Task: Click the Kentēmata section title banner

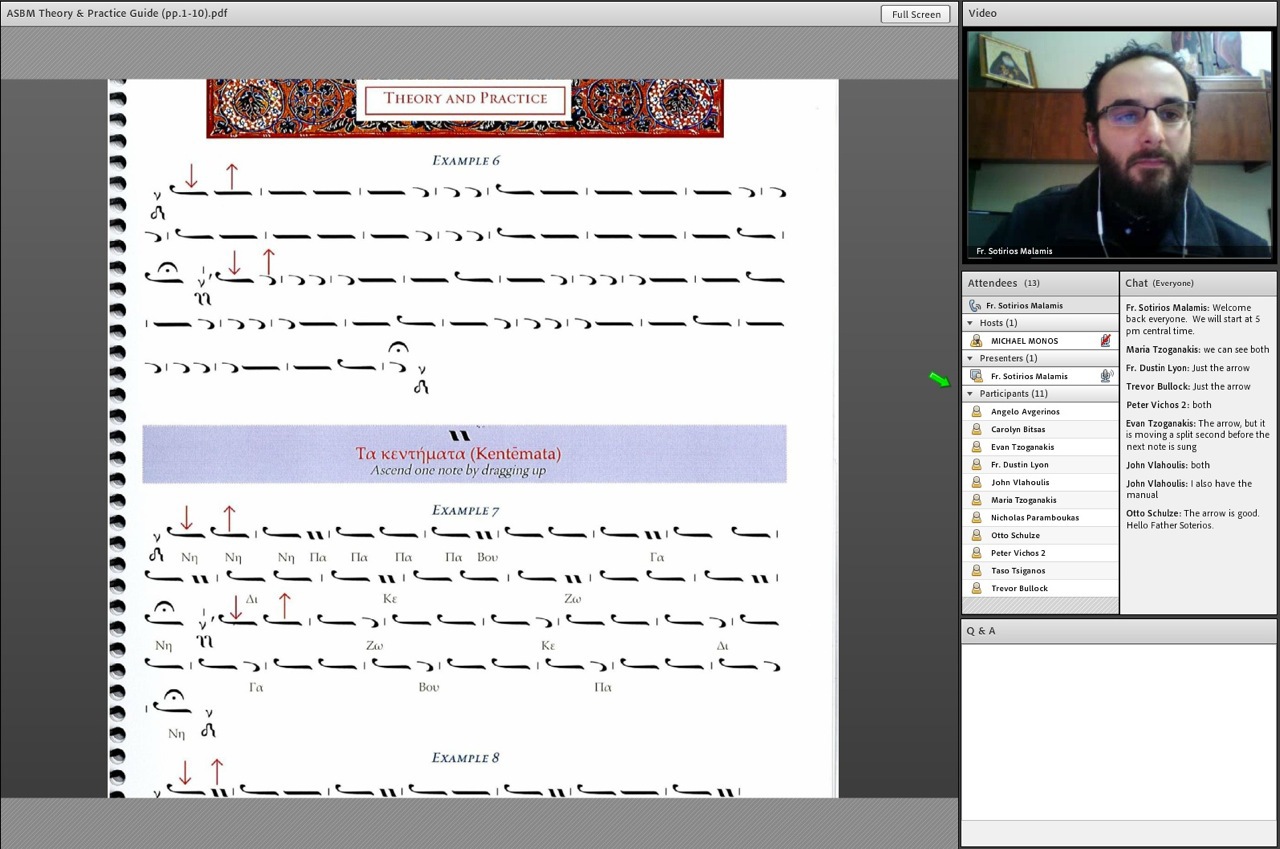Action: pyautogui.click(x=464, y=454)
